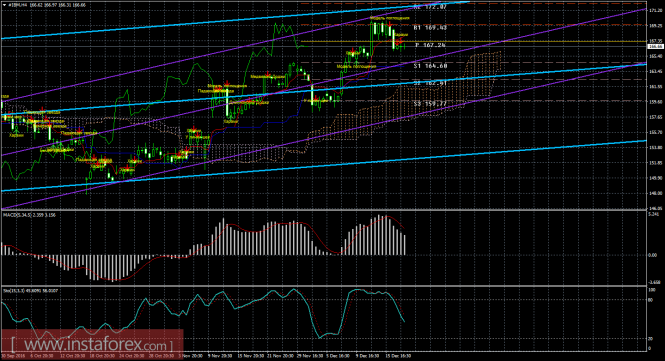Viewport: 665px width, 361px height.
Task: Visit the www.instaforex.com watermark link
Action: coord(92,343)
